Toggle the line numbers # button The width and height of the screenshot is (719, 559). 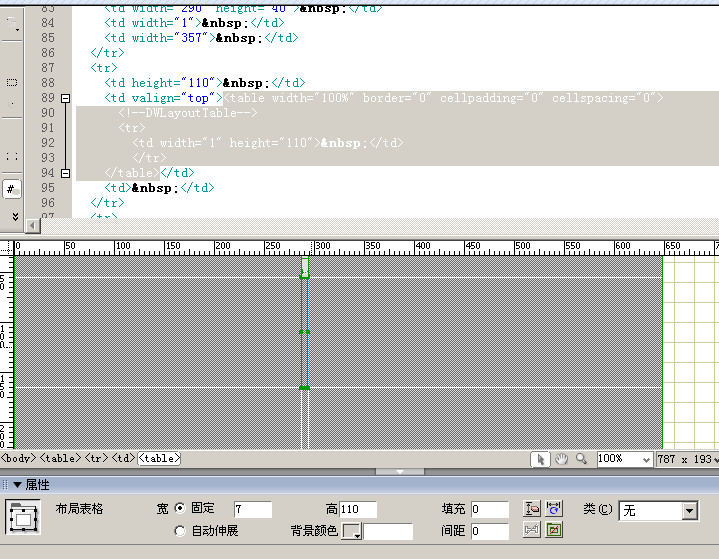(x=12, y=188)
